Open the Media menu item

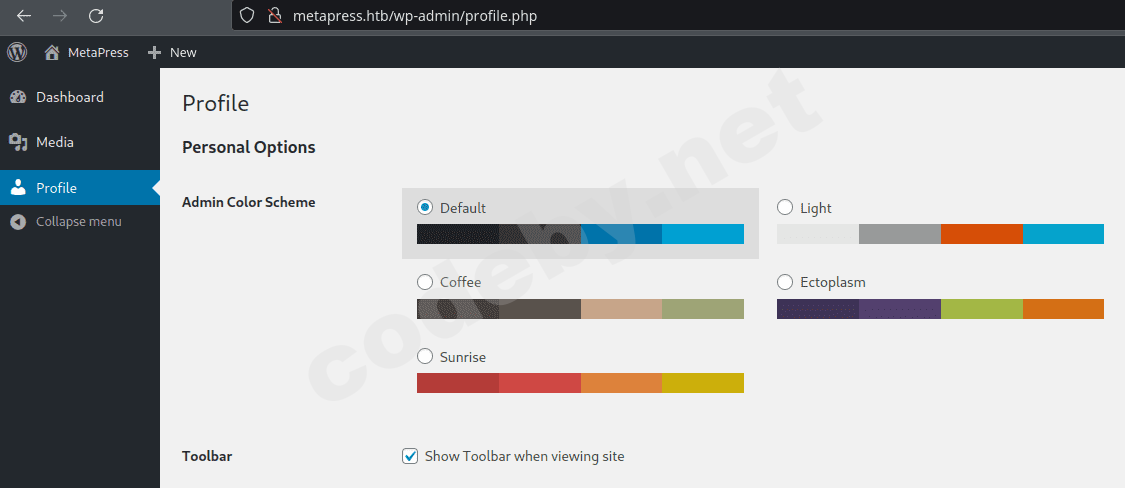tap(55, 142)
